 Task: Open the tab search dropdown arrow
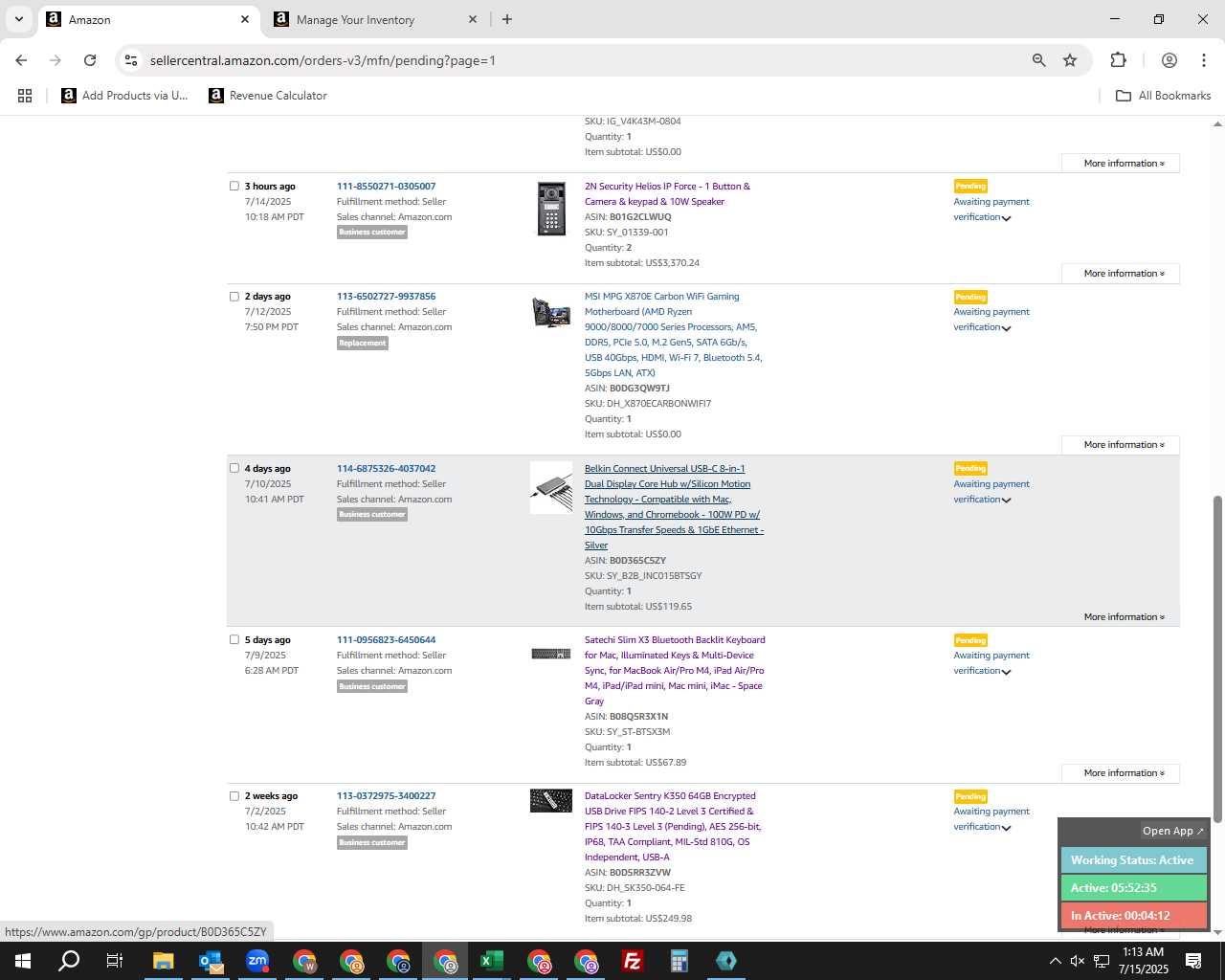18,19
